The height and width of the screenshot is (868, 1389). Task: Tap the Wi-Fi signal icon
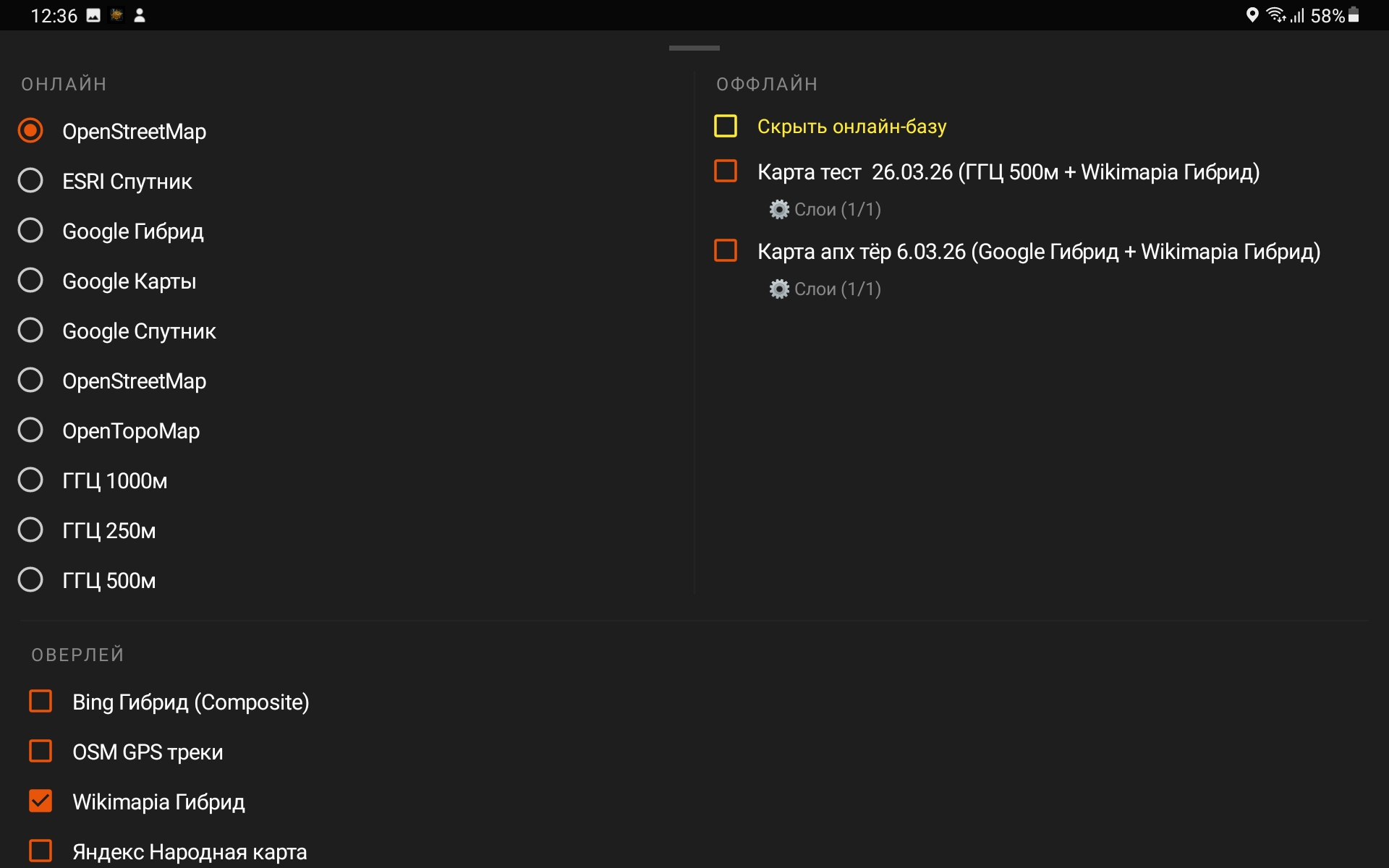1275,15
